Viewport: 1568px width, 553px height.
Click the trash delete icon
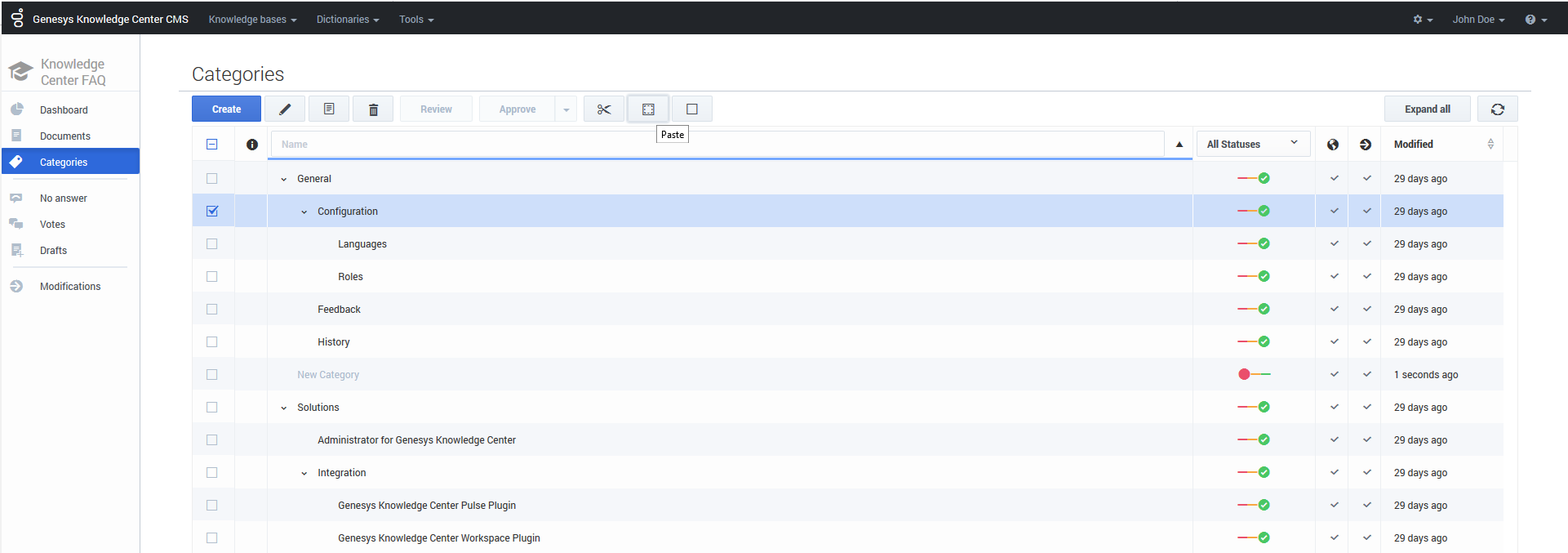click(x=373, y=109)
